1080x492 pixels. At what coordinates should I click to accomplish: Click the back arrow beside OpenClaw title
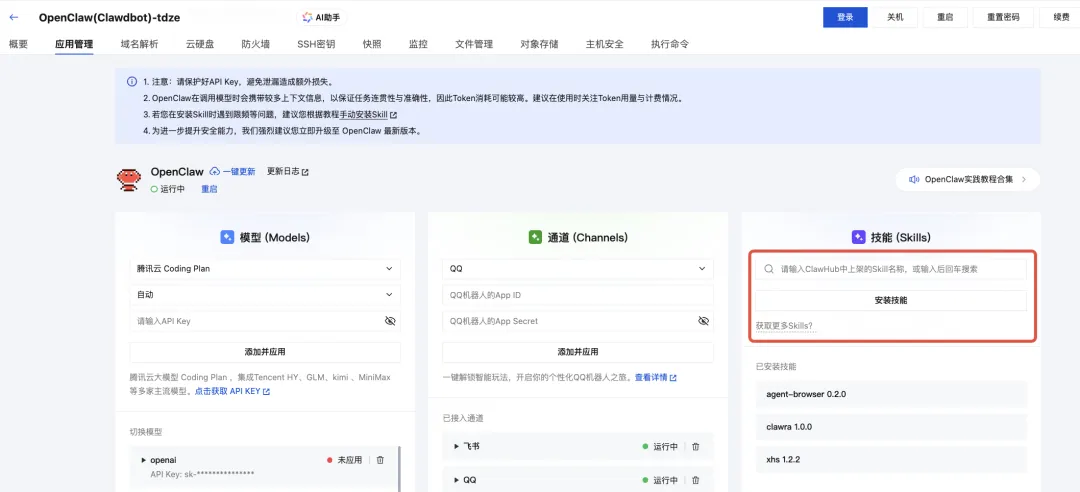(14, 18)
